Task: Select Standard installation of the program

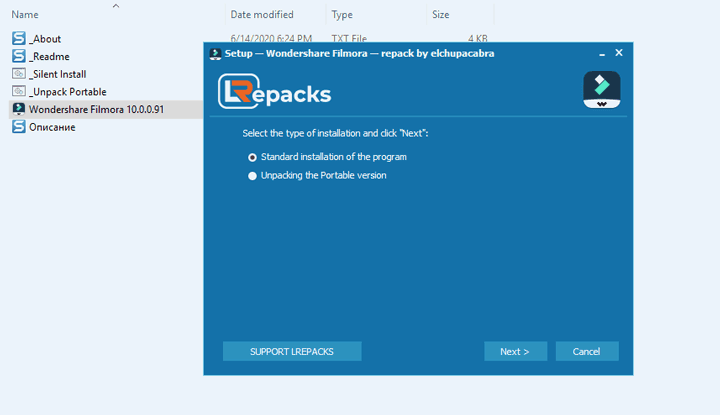Action: click(x=253, y=157)
